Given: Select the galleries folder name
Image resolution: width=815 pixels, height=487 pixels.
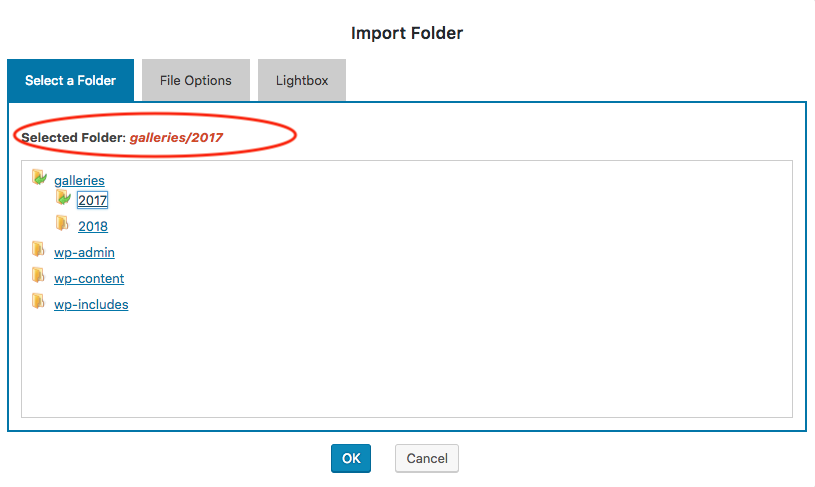Looking at the screenshot, I should [x=79, y=181].
